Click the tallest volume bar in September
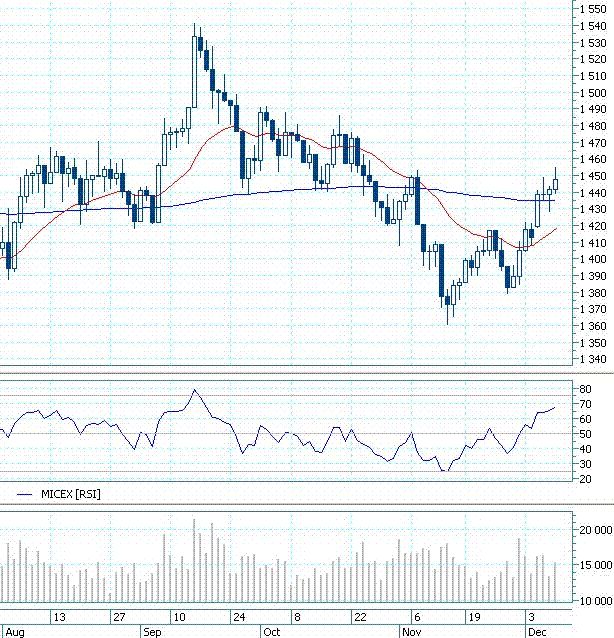Image resolution: width=614 pixels, height=638 pixels. [194, 560]
